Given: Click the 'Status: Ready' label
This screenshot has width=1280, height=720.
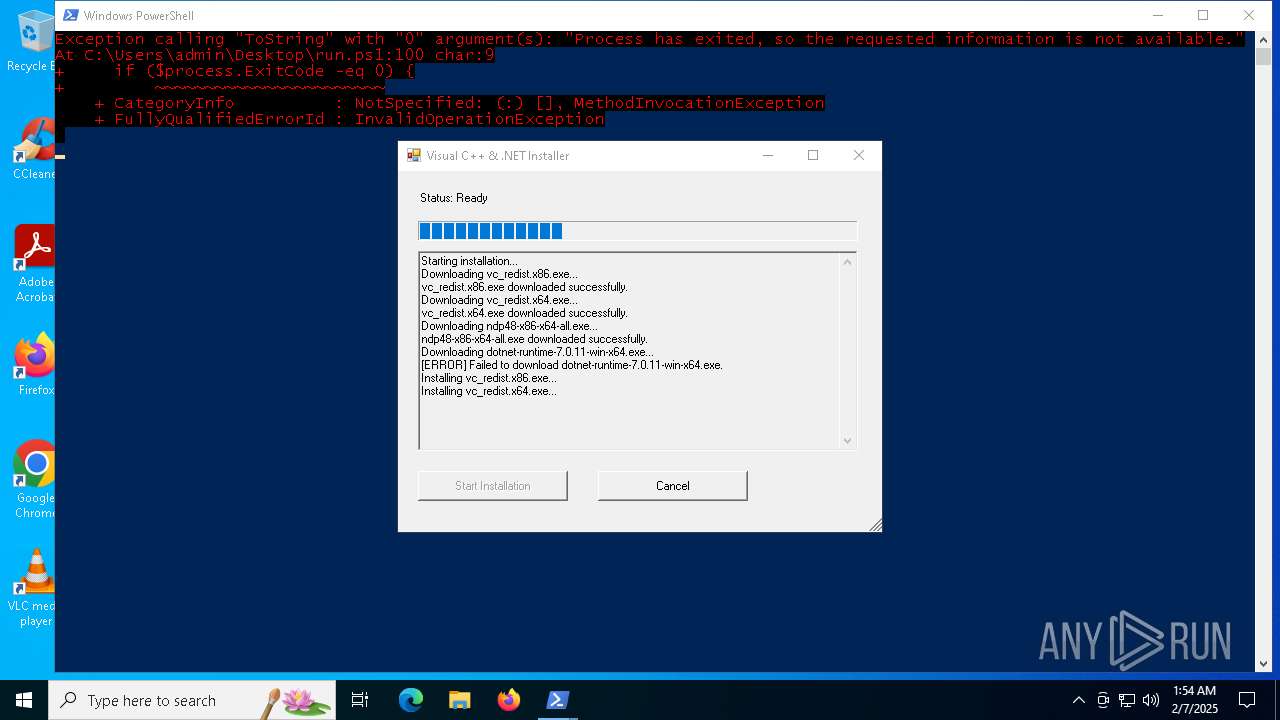Looking at the screenshot, I should pyautogui.click(x=454, y=198).
